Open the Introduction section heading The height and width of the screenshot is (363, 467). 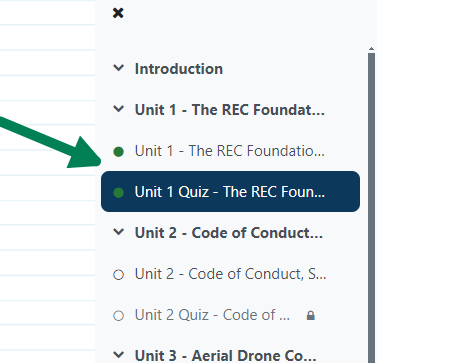pos(179,69)
